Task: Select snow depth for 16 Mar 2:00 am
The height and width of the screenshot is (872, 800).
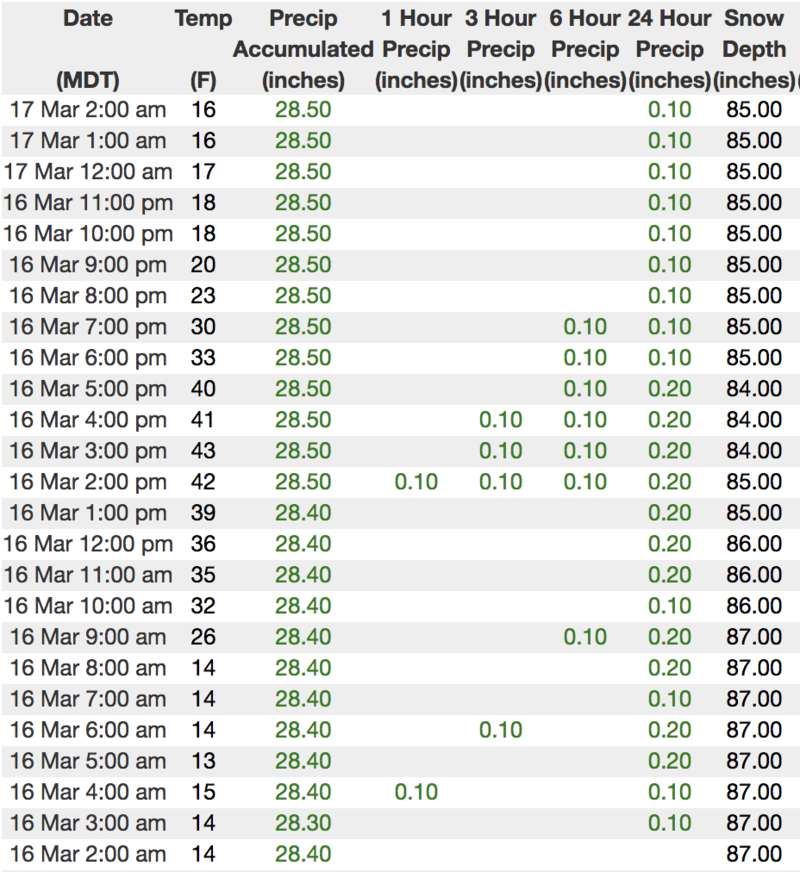Action: (754, 854)
